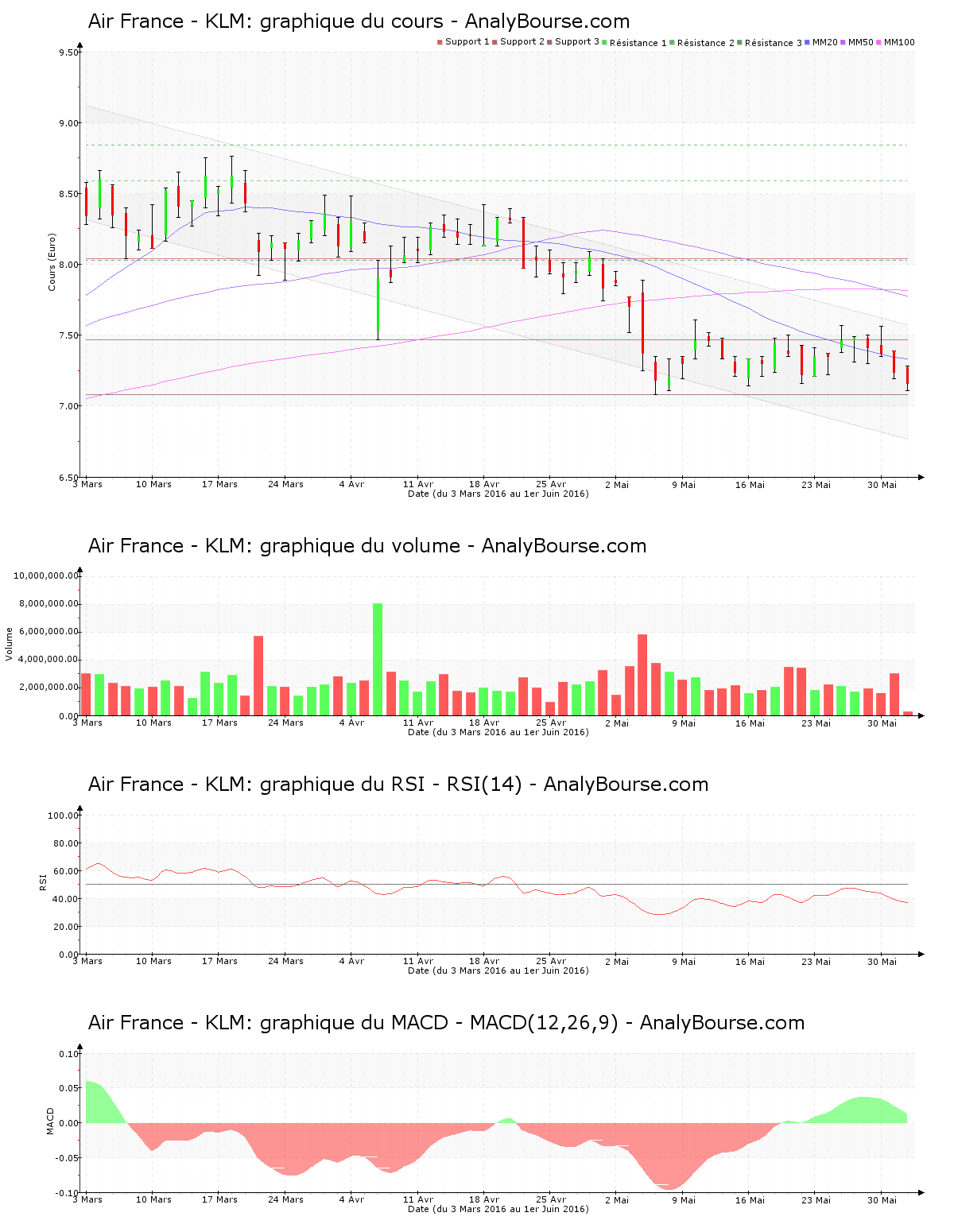
Task: Click '2 Mai' date on price chart
Action: pos(617,484)
